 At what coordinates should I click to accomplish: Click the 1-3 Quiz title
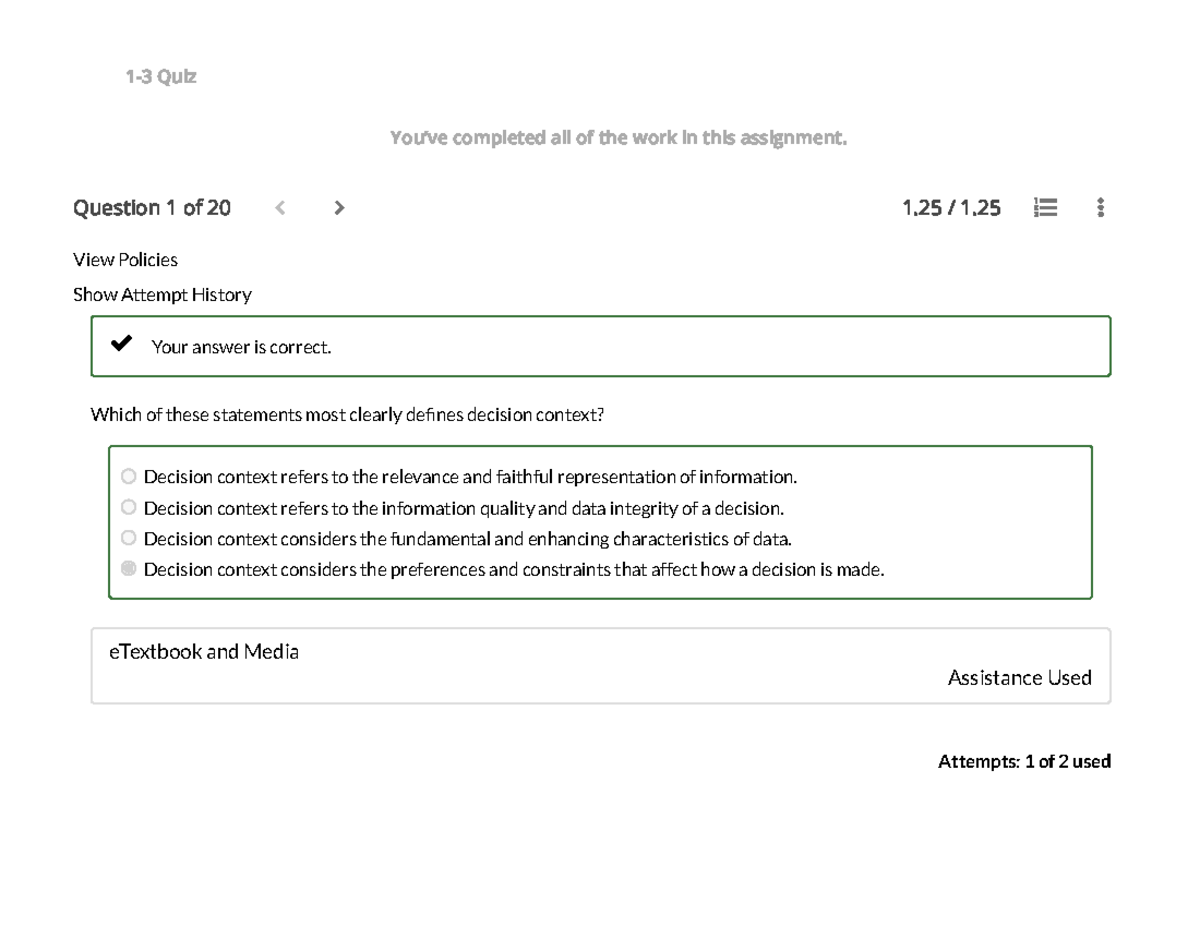pyautogui.click(x=162, y=76)
